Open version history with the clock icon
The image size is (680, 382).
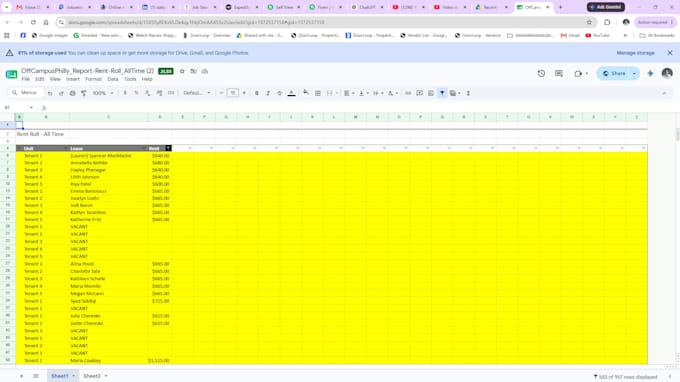click(x=541, y=74)
